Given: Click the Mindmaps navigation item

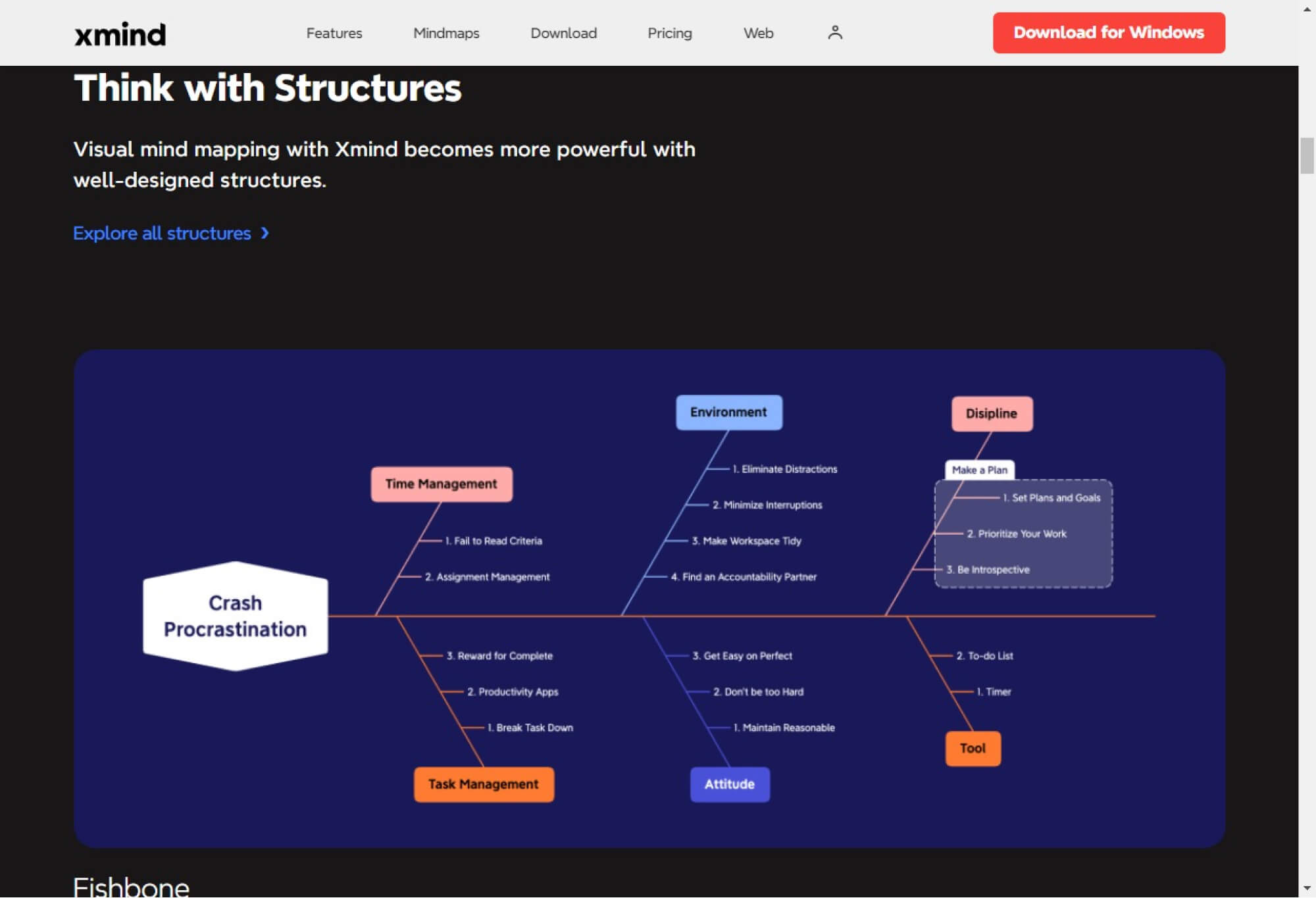Looking at the screenshot, I should click(446, 33).
